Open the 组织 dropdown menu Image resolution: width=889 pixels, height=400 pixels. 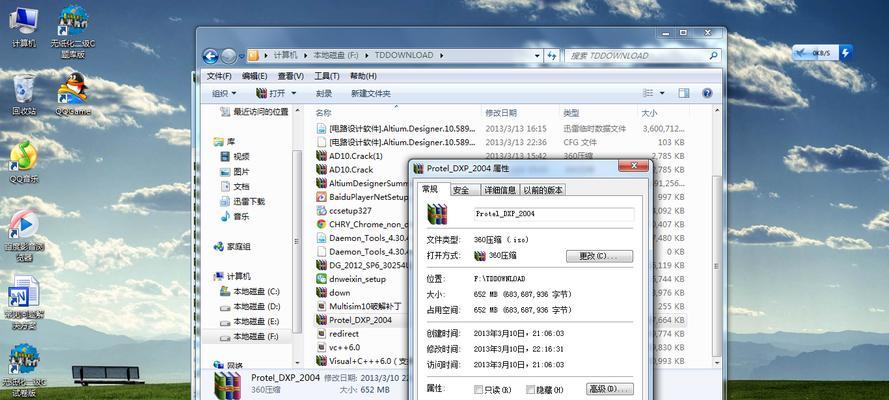tap(224, 93)
